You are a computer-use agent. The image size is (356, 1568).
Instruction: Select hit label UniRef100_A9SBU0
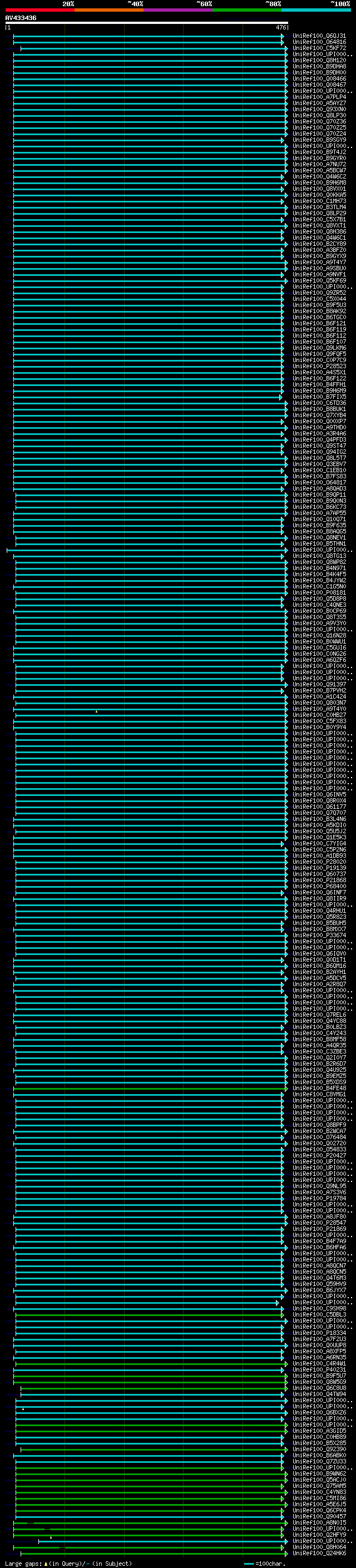[319, 269]
